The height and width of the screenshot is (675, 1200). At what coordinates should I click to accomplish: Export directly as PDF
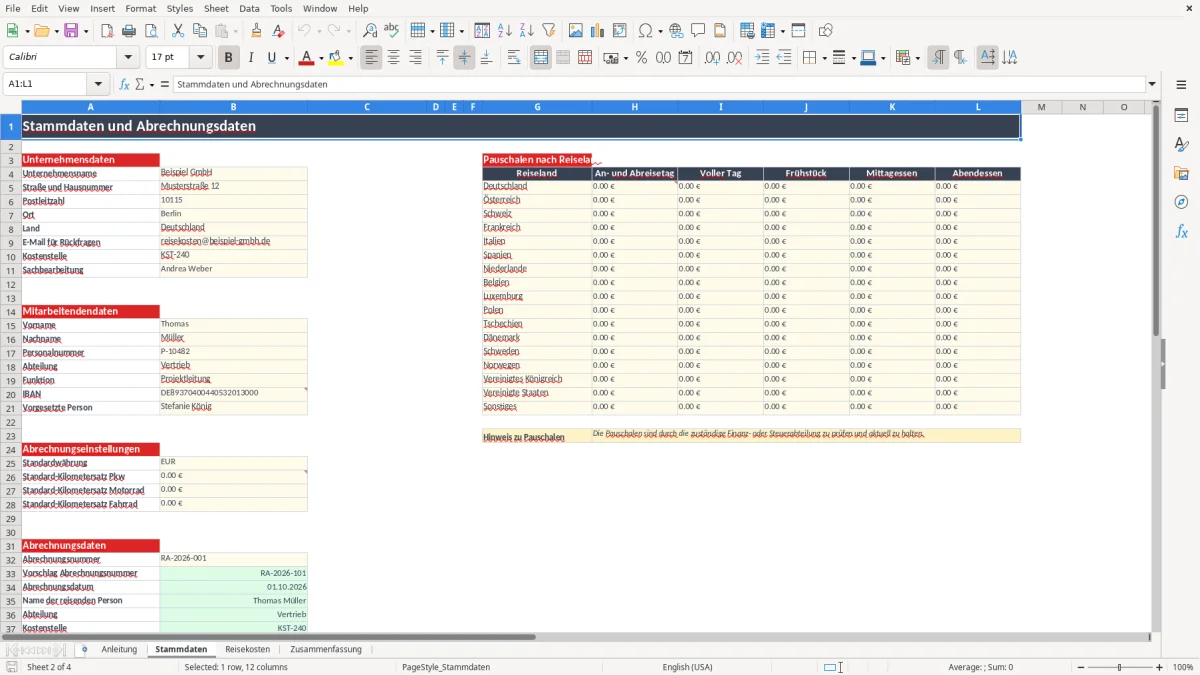107,31
